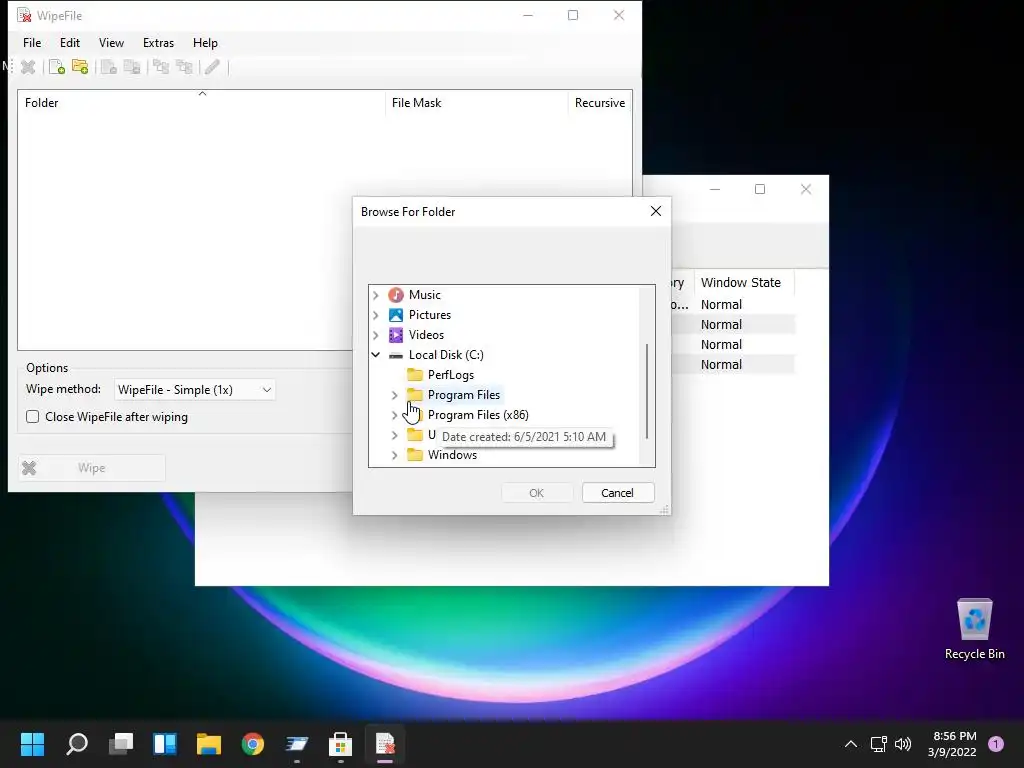Select the Windows folder label
The height and width of the screenshot is (768, 1024).
(452, 455)
